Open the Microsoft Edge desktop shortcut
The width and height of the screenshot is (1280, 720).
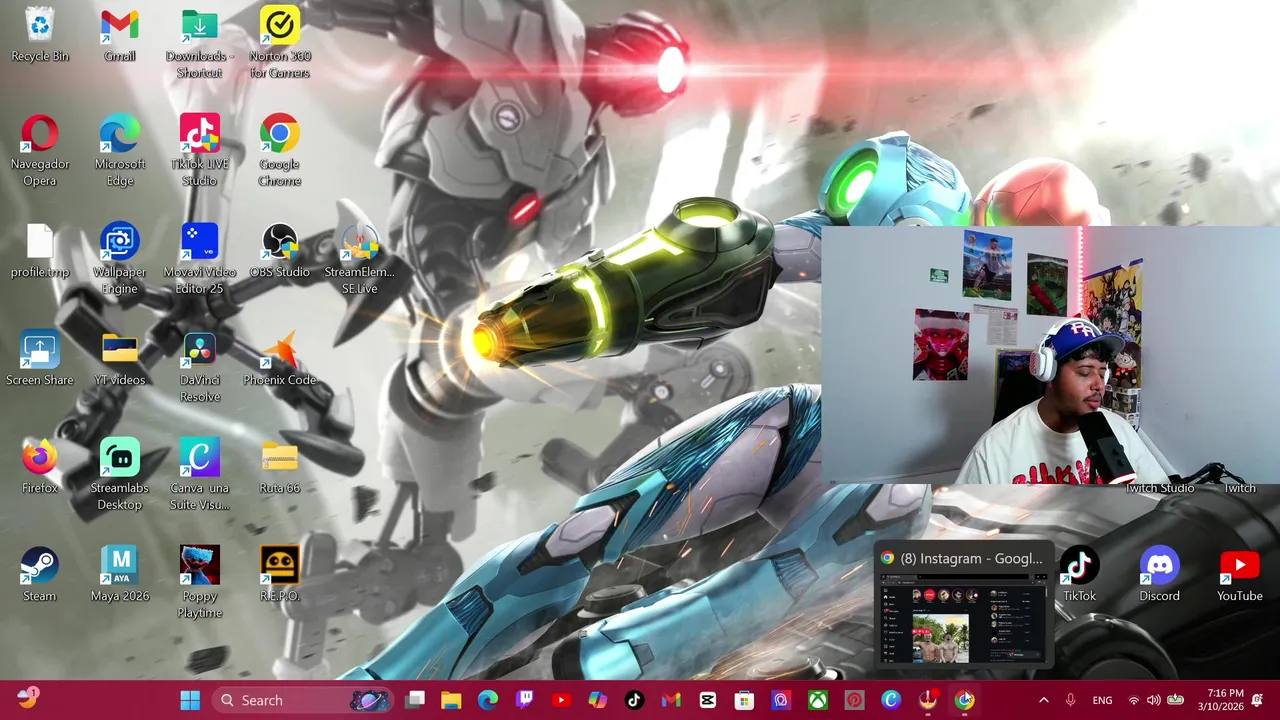[x=120, y=151]
